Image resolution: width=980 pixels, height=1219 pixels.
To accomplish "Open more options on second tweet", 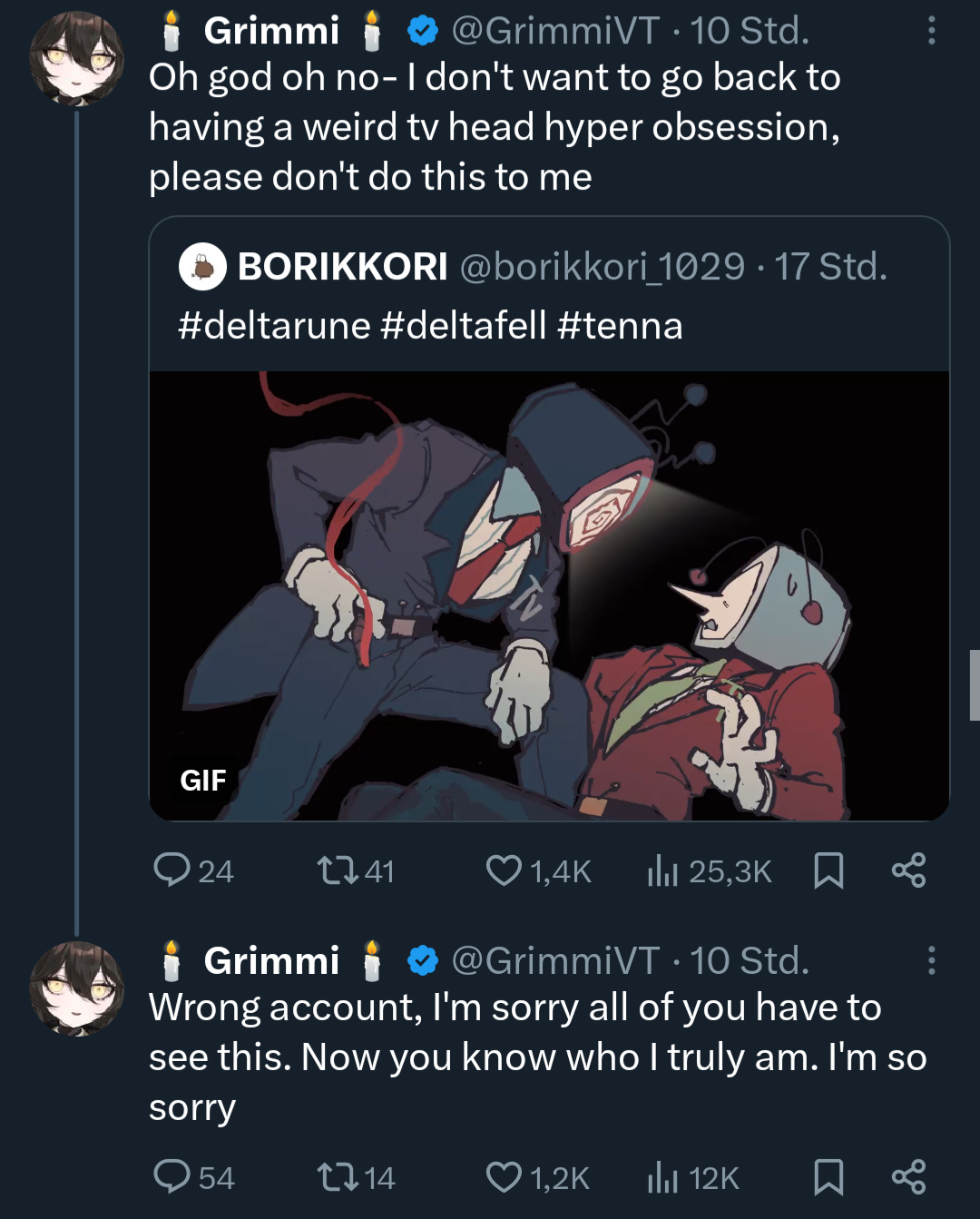I will (x=931, y=960).
